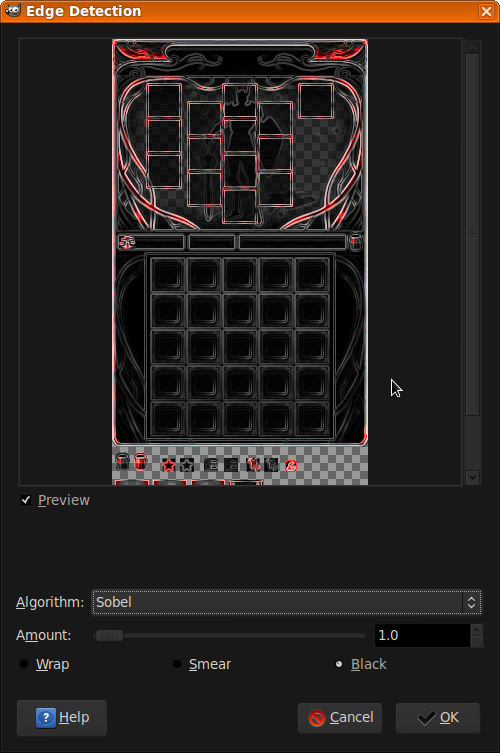Viewport: 500px width, 753px height.
Task: Click the Algorithm label
Action: (50, 602)
